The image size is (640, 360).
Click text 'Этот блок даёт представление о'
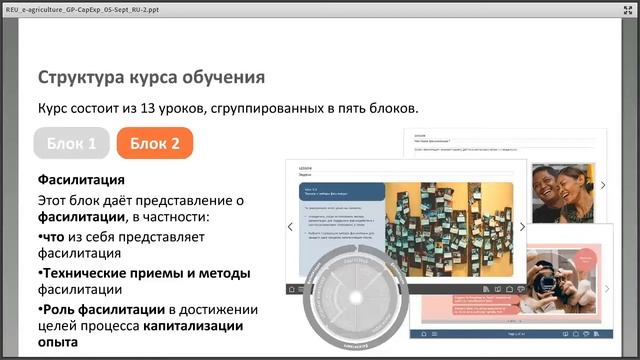141,200
